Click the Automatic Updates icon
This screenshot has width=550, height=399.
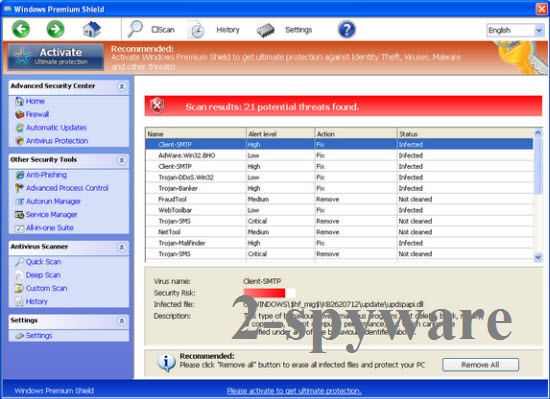point(20,128)
